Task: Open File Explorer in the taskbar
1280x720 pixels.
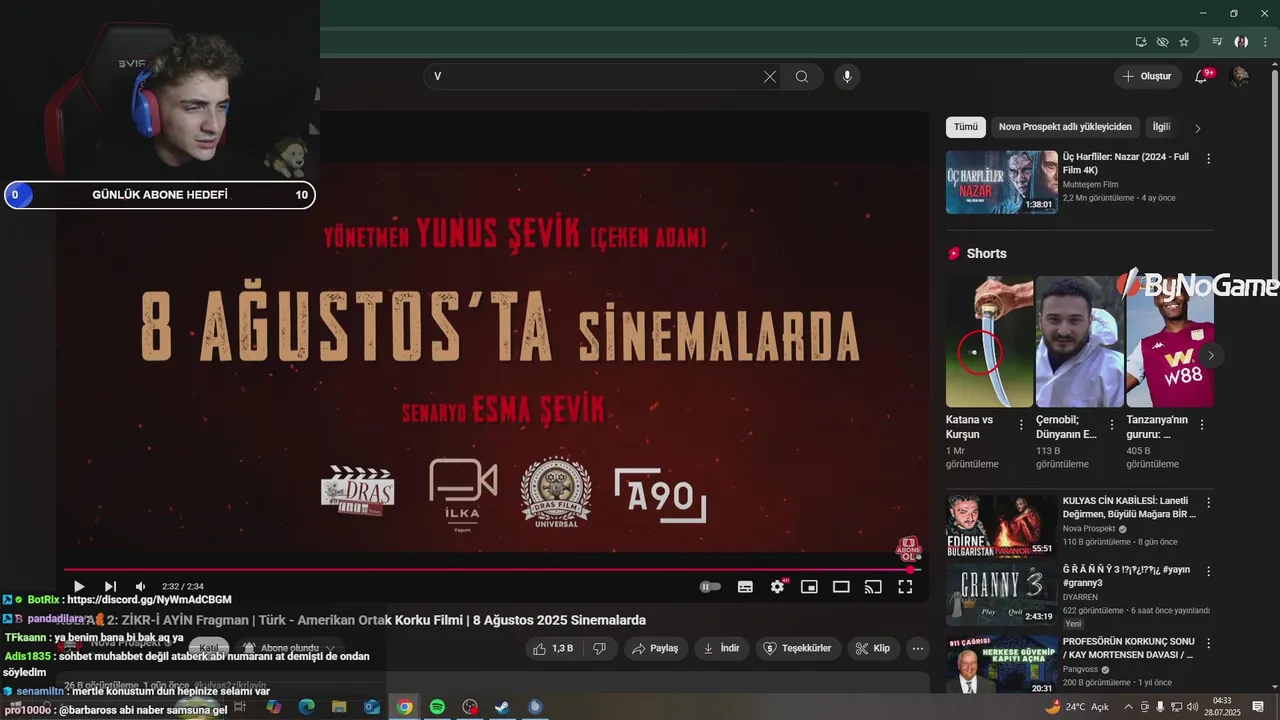Action: [x=339, y=707]
